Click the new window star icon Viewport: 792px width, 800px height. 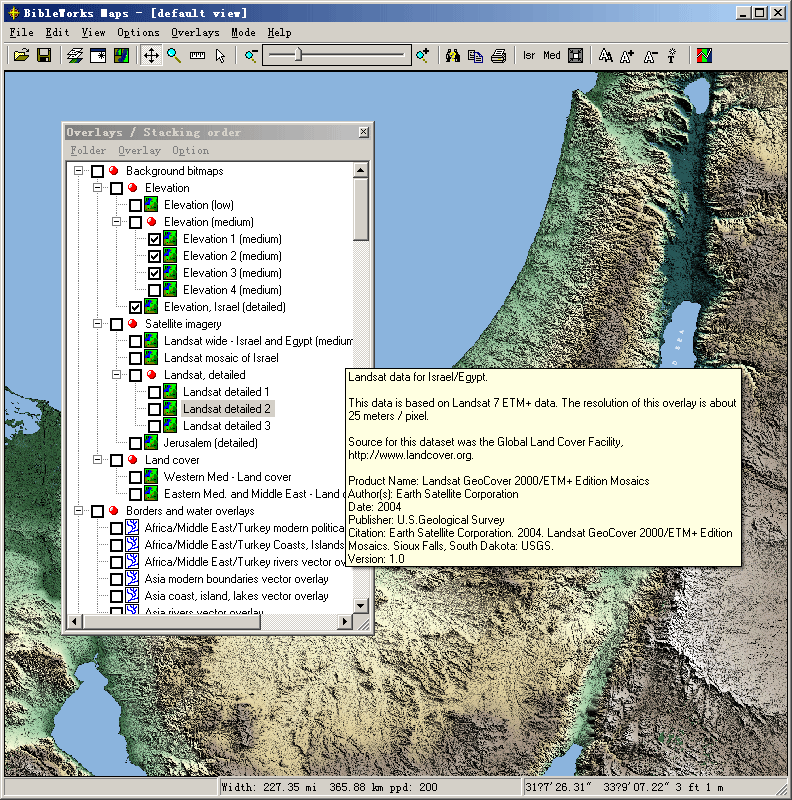(x=98, y=55)
